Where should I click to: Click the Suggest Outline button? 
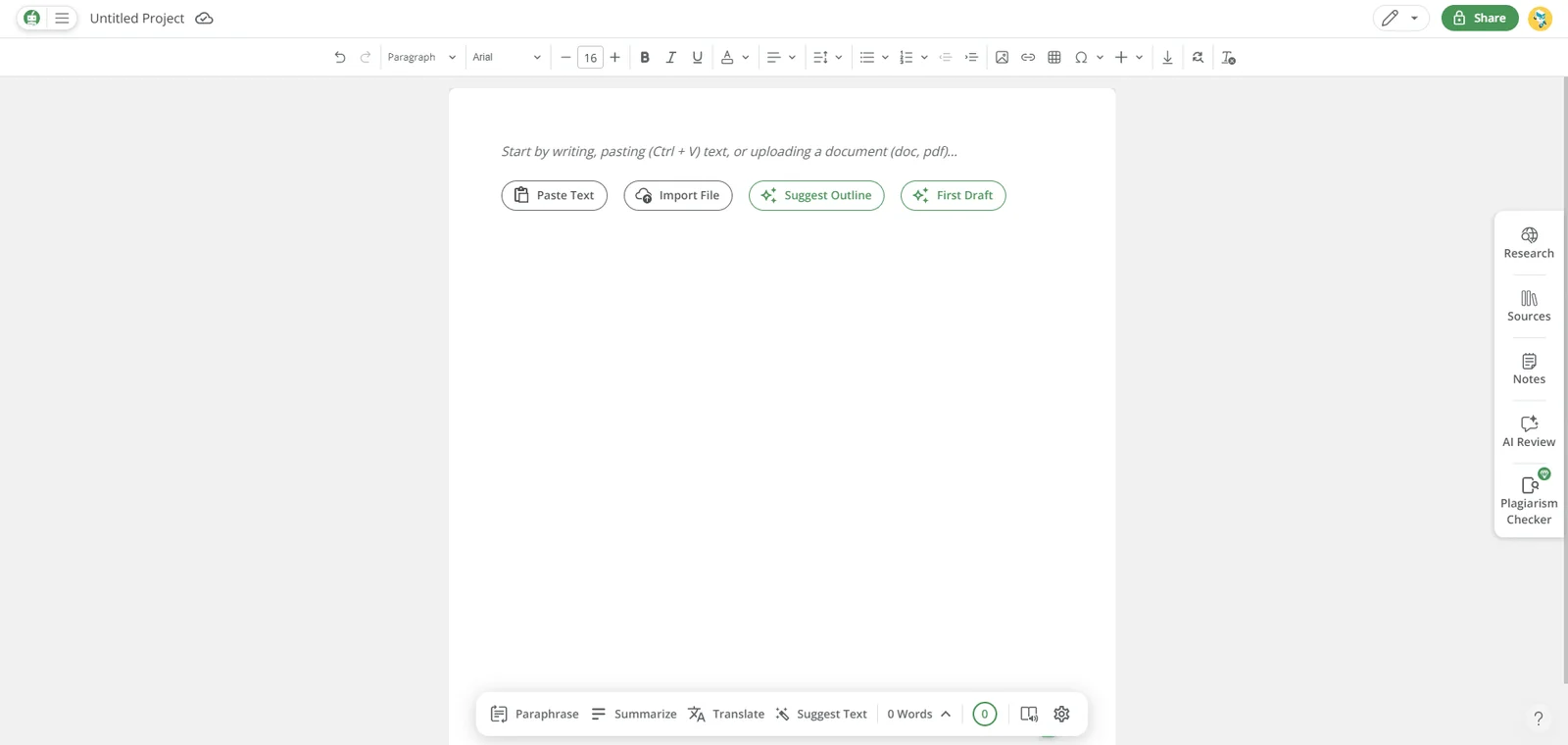(x=816, y=195)
